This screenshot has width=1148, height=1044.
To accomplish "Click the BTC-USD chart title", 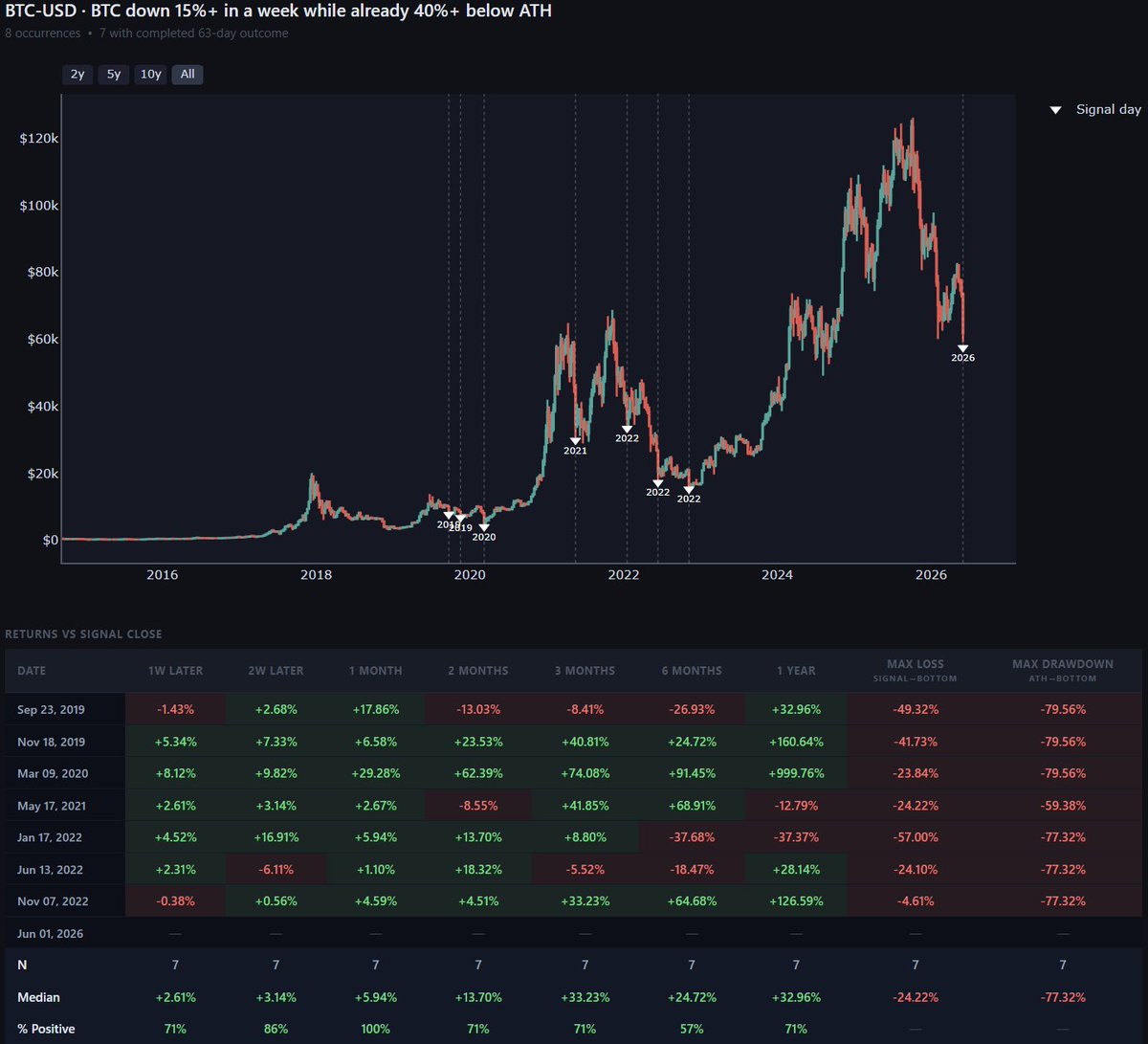I will 278,11.
